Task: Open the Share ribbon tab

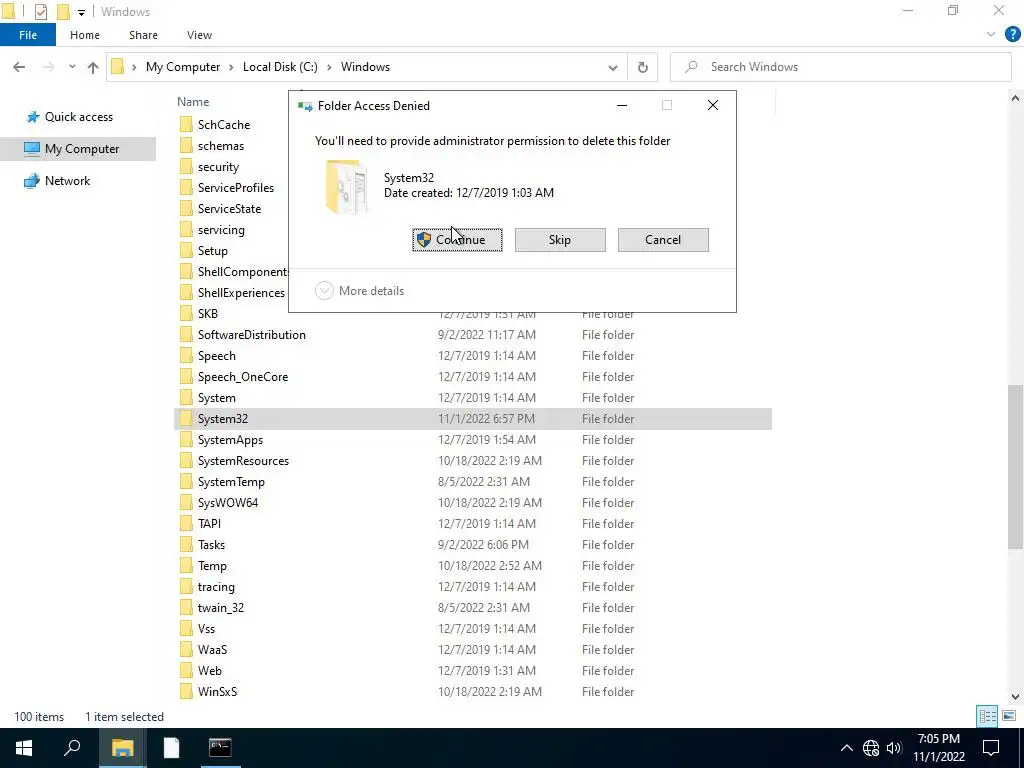Action: coord(143,35)
